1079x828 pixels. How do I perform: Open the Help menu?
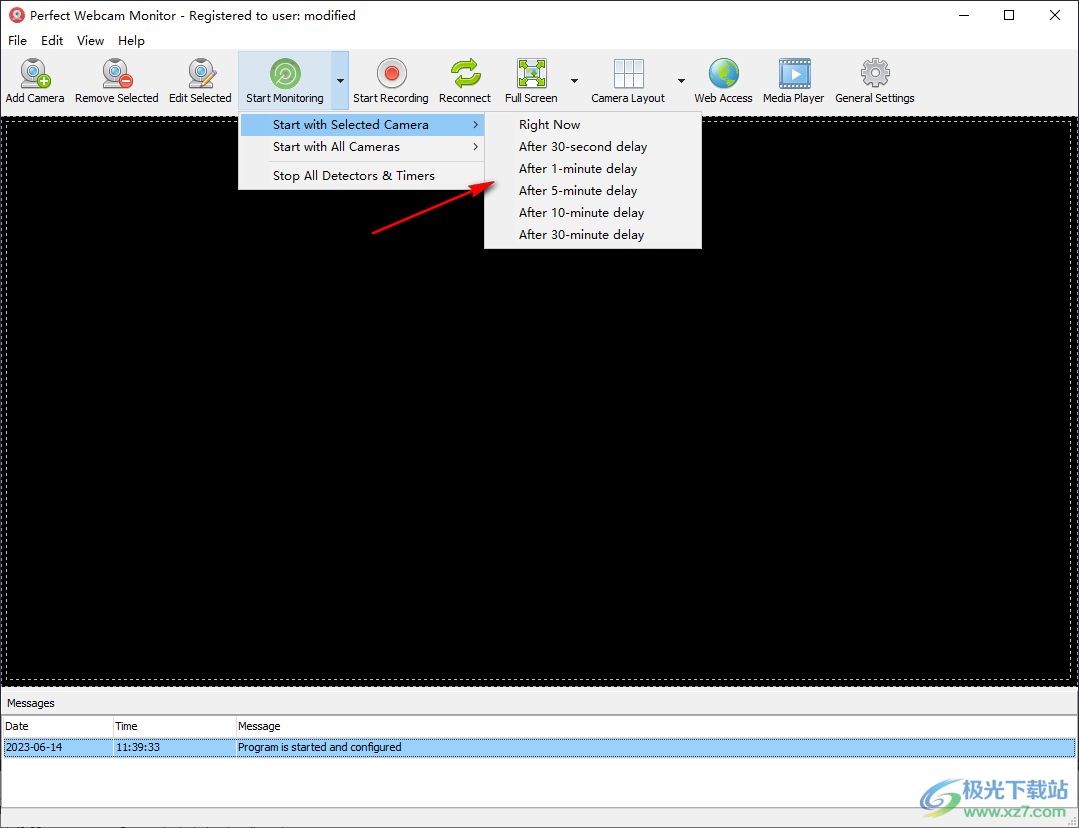pos(131,41)
